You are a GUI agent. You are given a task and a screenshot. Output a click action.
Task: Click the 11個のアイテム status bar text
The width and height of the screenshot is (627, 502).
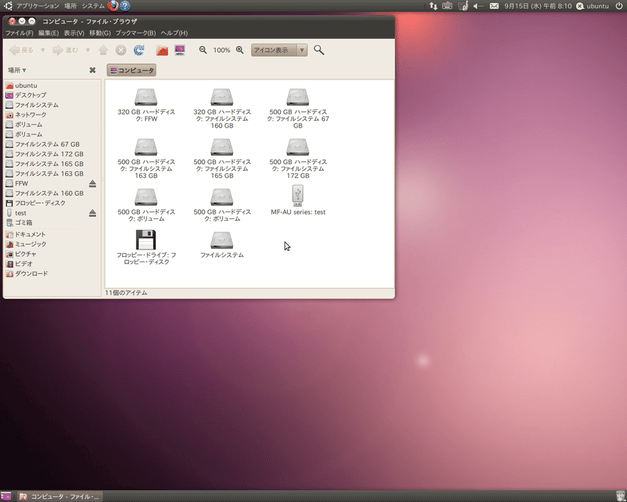(126, 293)
